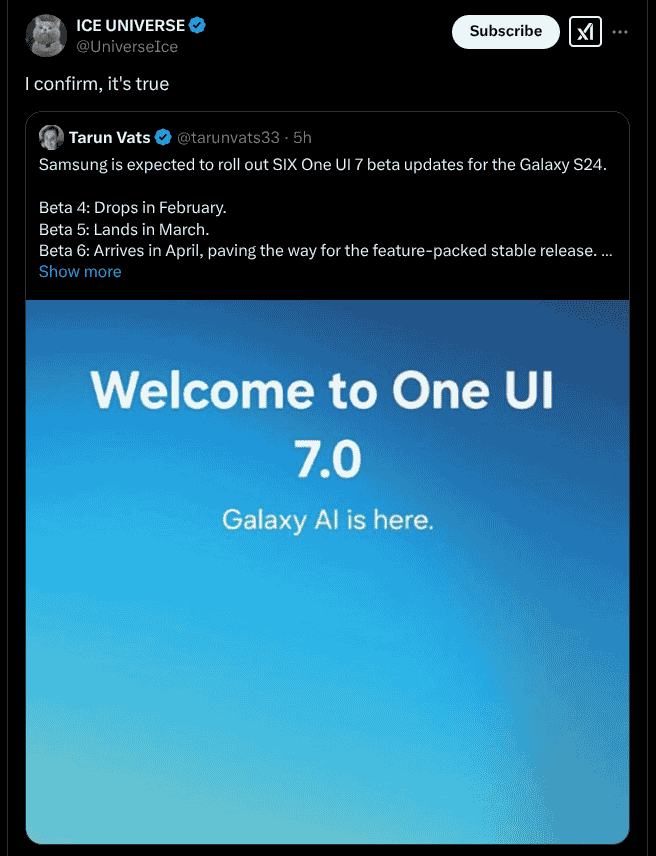Click the quoted tweet first line about SIX One UI 7 betas

(x=323, y=165)
